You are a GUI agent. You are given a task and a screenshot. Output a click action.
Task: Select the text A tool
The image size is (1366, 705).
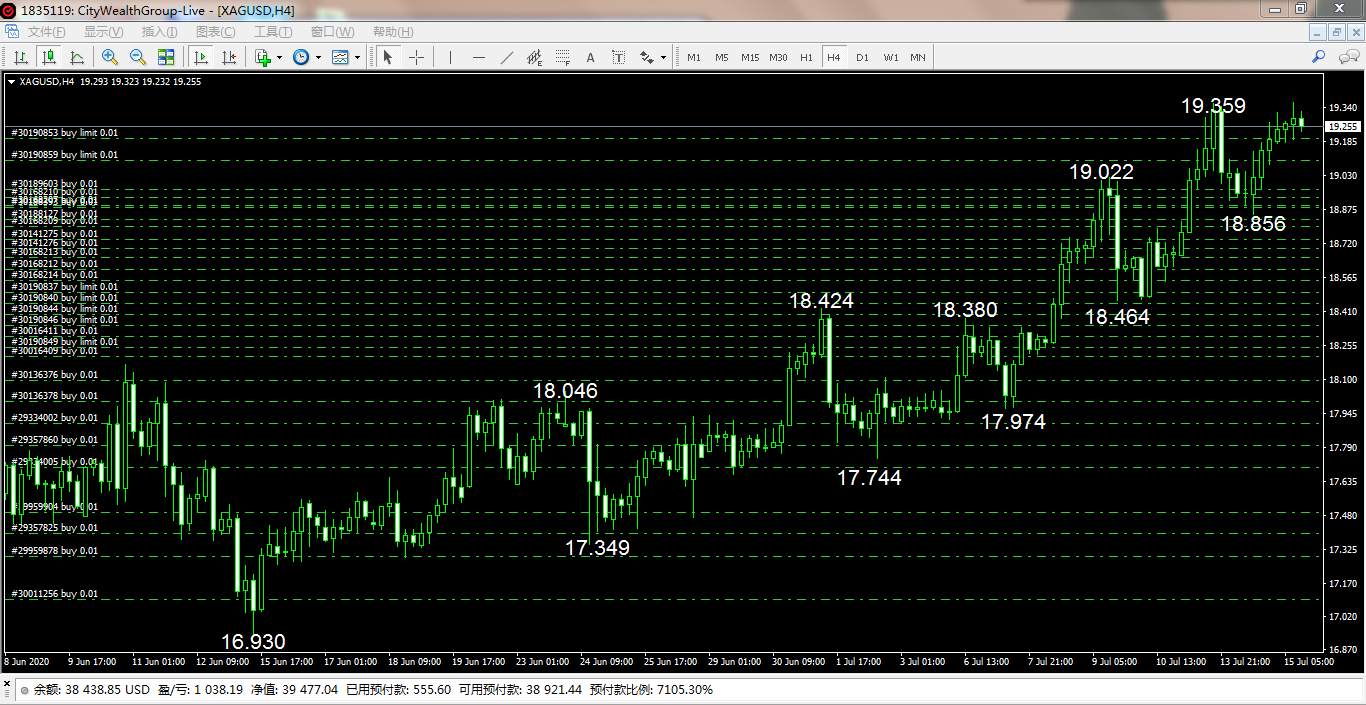point(590,57)
